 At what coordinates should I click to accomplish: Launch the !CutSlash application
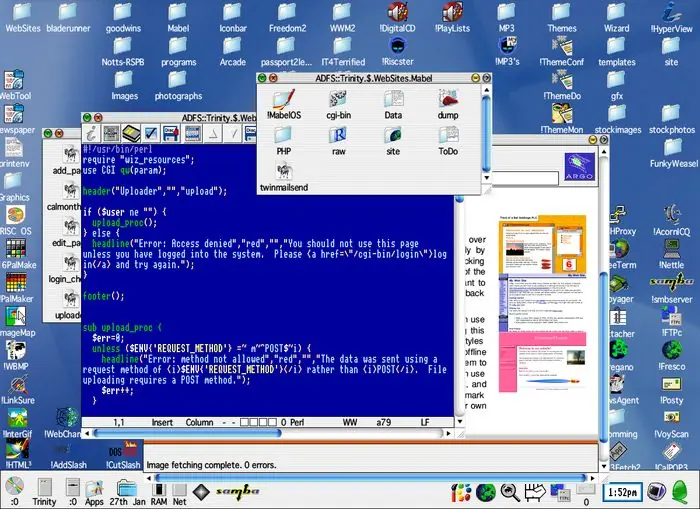point(123,456)
